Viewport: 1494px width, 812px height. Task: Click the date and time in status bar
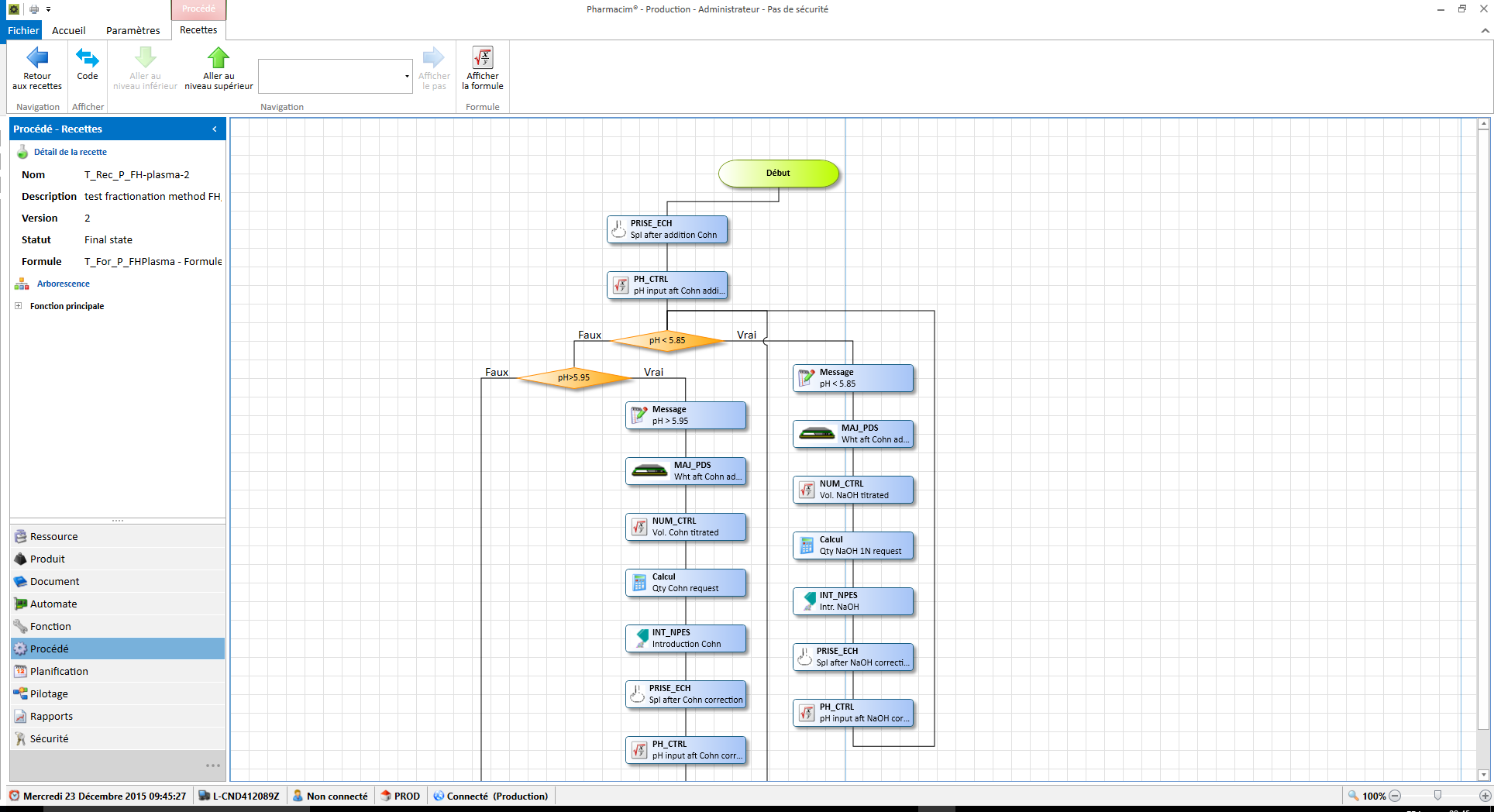pos(98,796)
